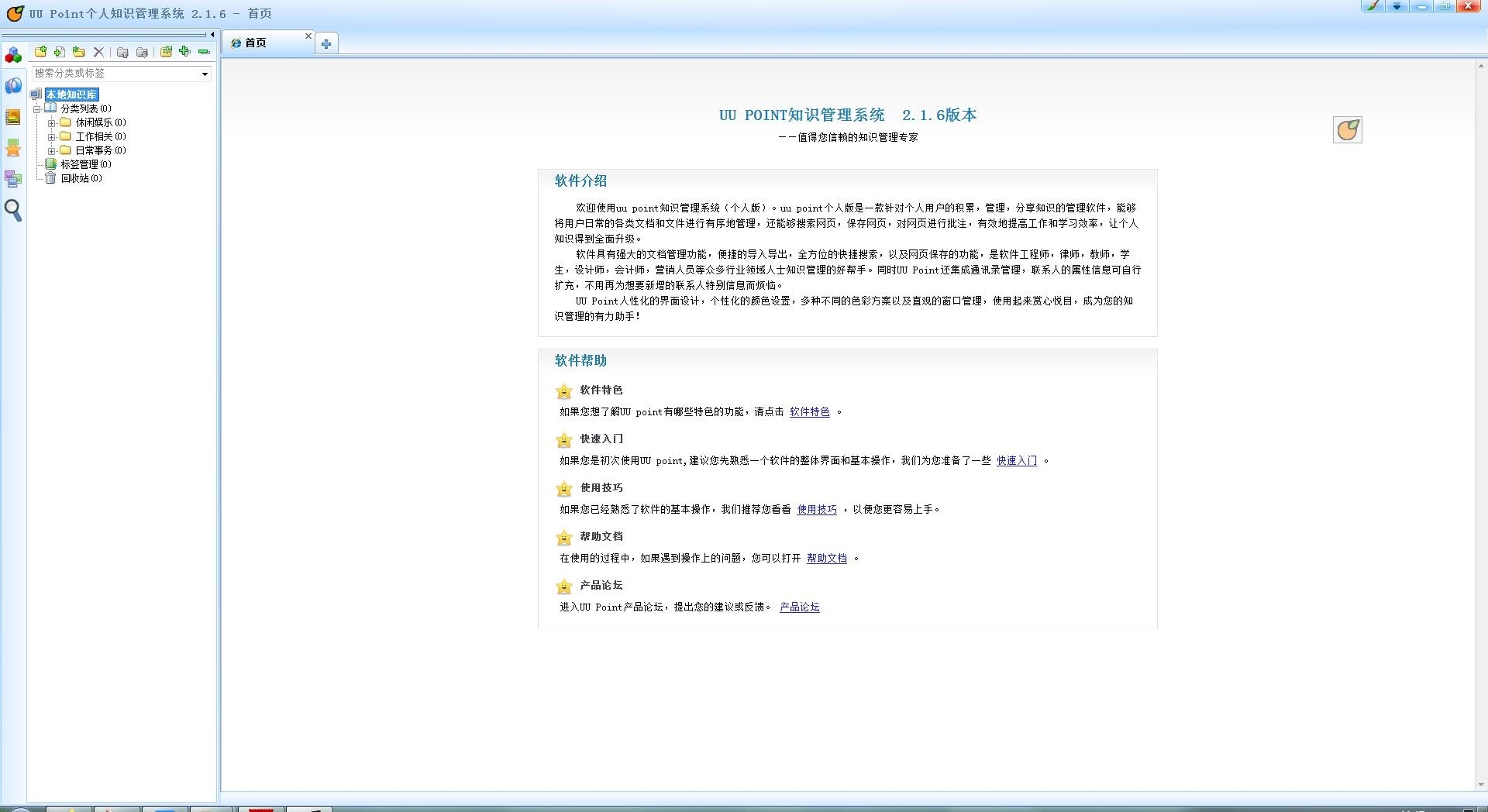Open the search category dropdown arrow

click(x=205, y=74)
